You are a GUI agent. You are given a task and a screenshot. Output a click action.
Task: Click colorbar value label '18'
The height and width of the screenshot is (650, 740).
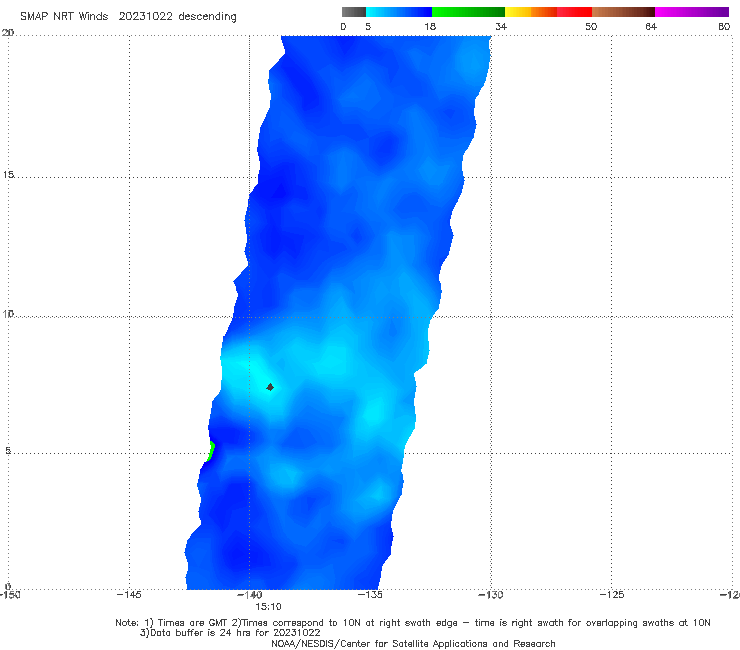(430, 26)
